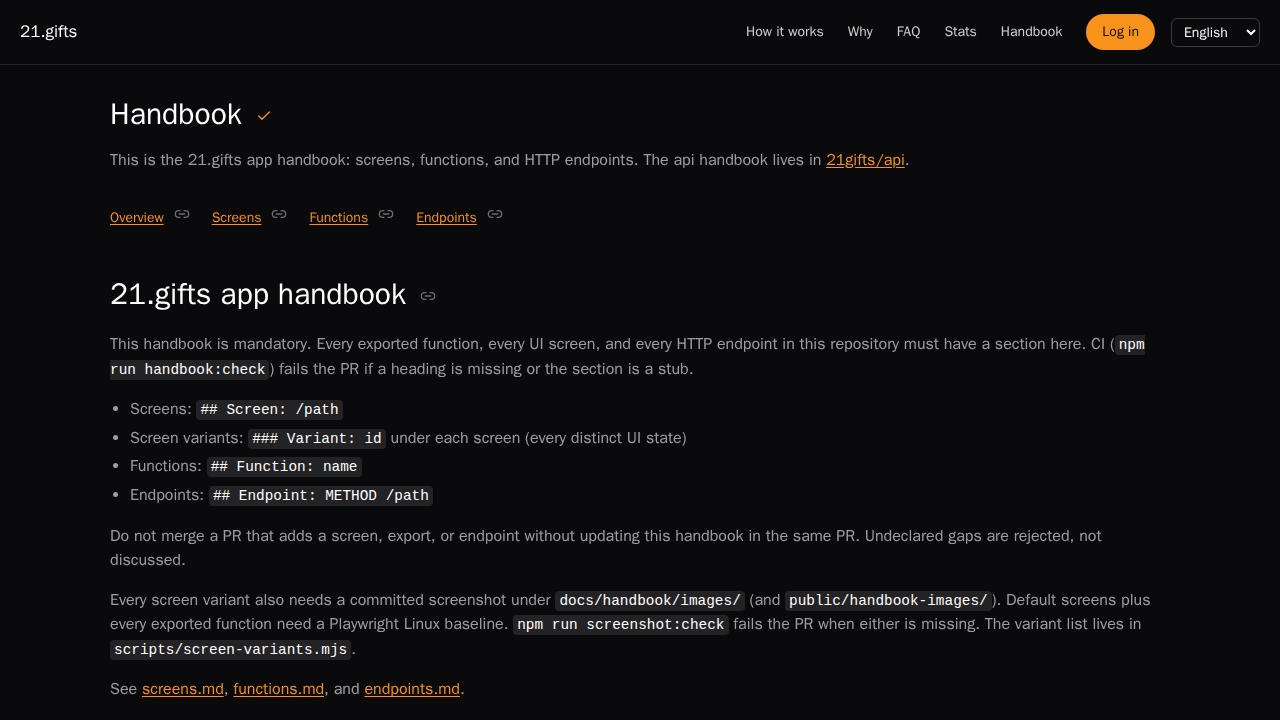
Task: Jump to the Functions section link
Action: 339,218
